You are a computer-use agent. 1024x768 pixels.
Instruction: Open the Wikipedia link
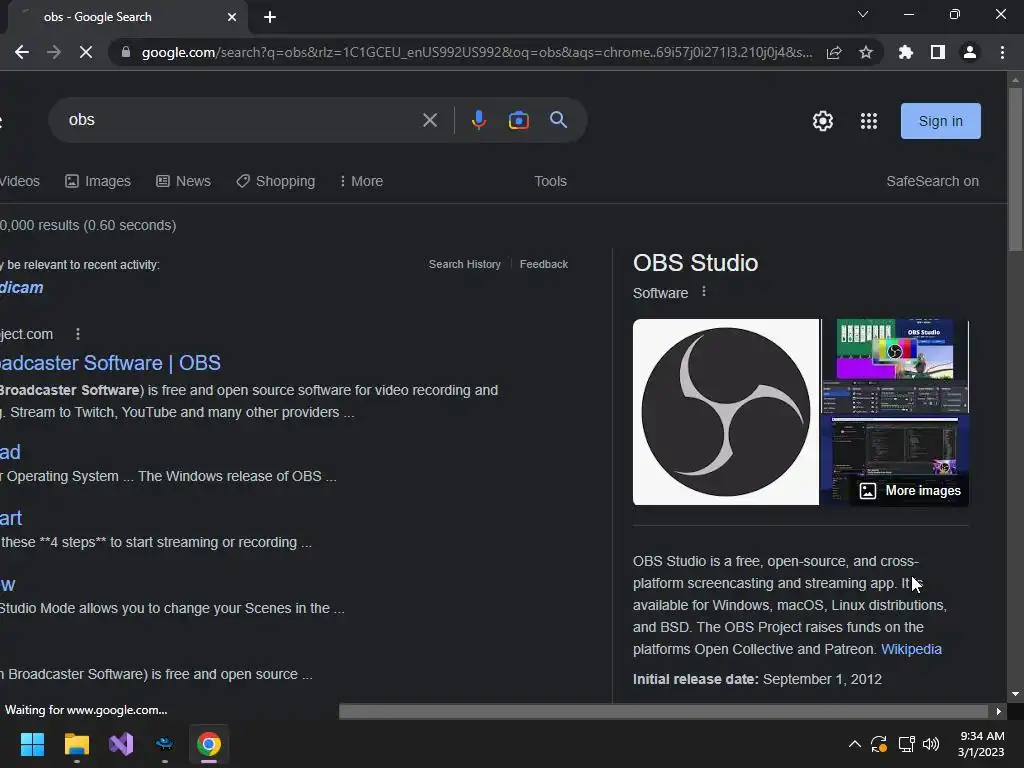[911, 649]
